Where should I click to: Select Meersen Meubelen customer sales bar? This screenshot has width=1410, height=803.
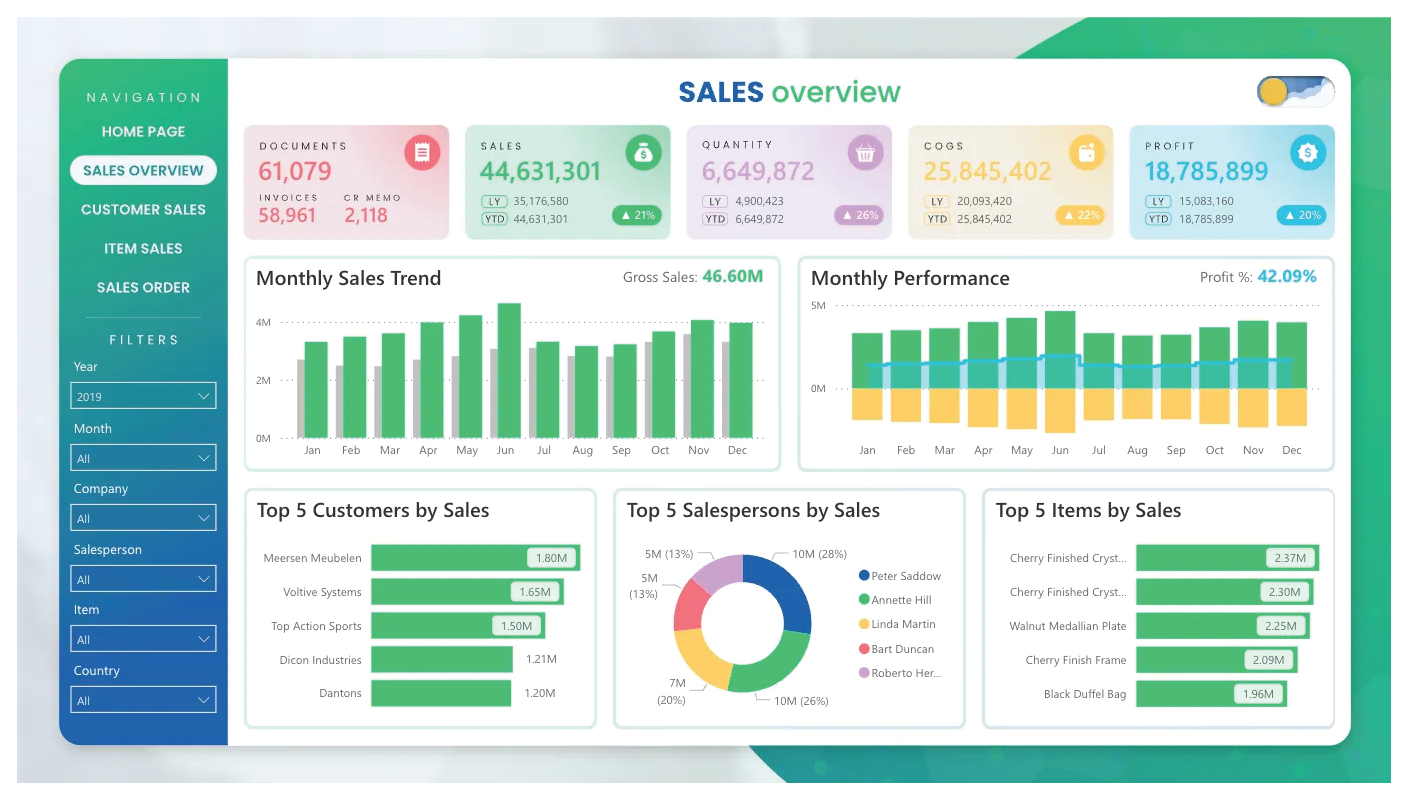[474, 558]
